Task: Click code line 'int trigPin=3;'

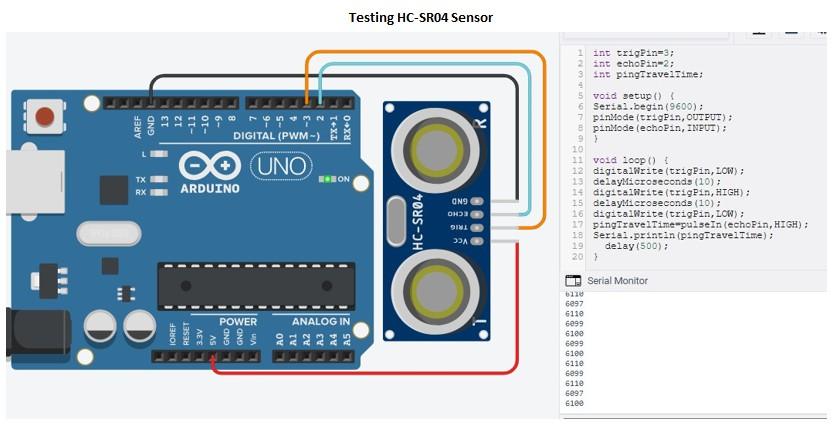Action: 634,53
